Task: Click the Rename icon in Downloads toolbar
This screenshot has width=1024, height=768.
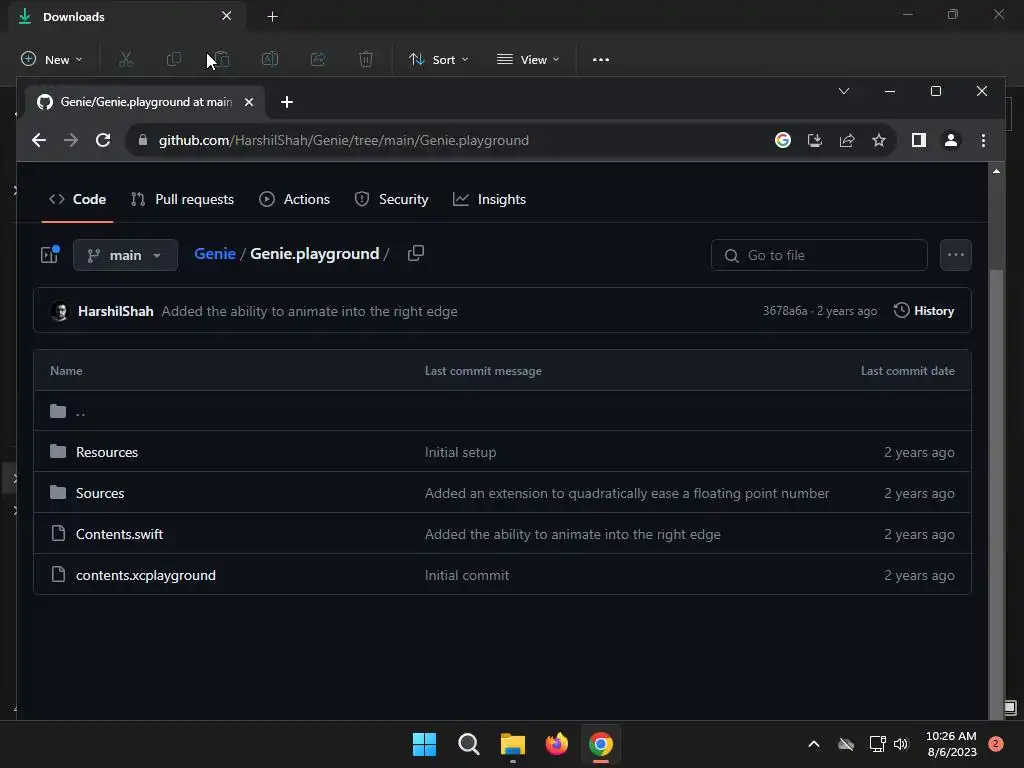Action: [270, 59]
